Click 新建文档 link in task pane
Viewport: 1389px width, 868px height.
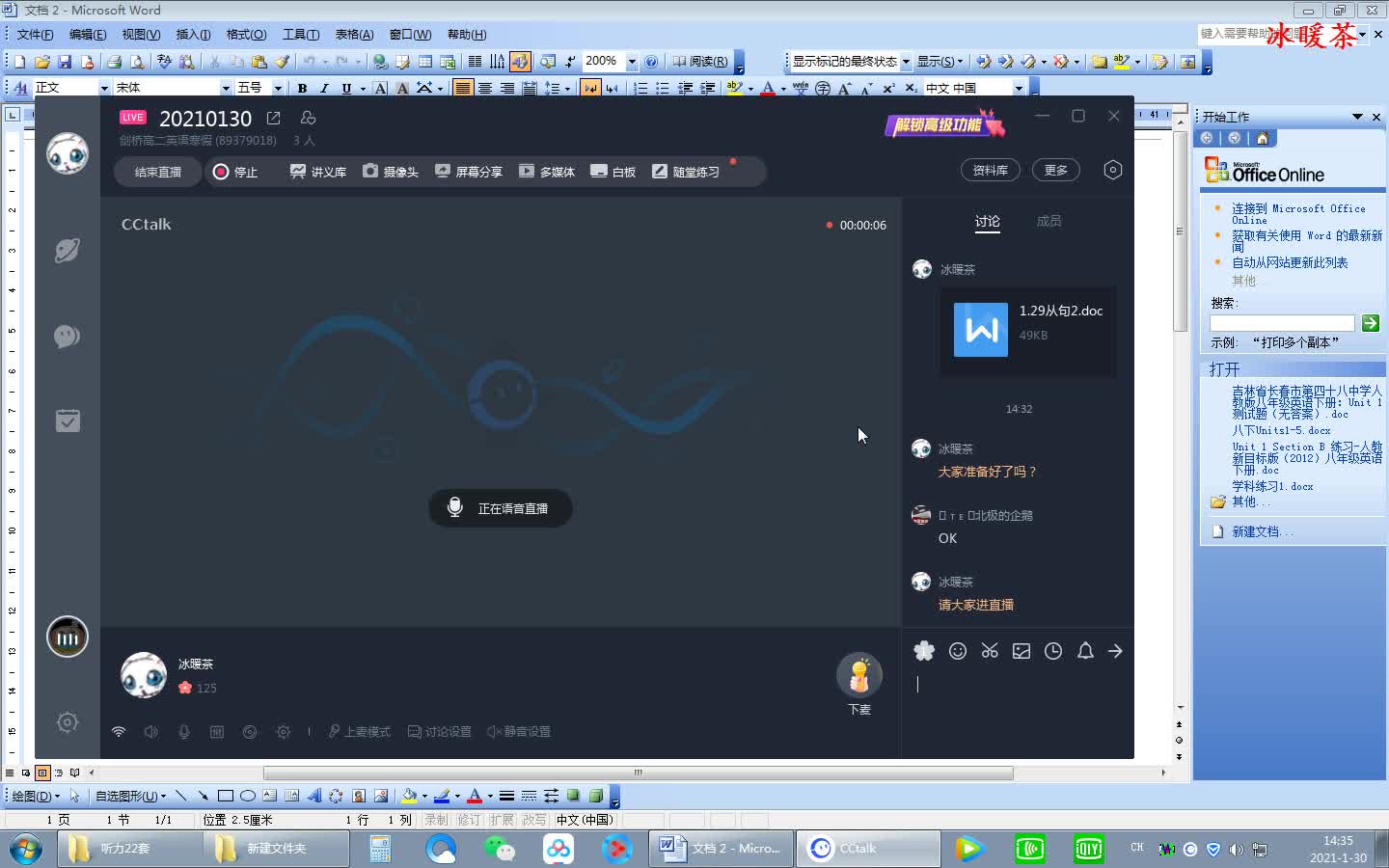[x=1263, y=531]
